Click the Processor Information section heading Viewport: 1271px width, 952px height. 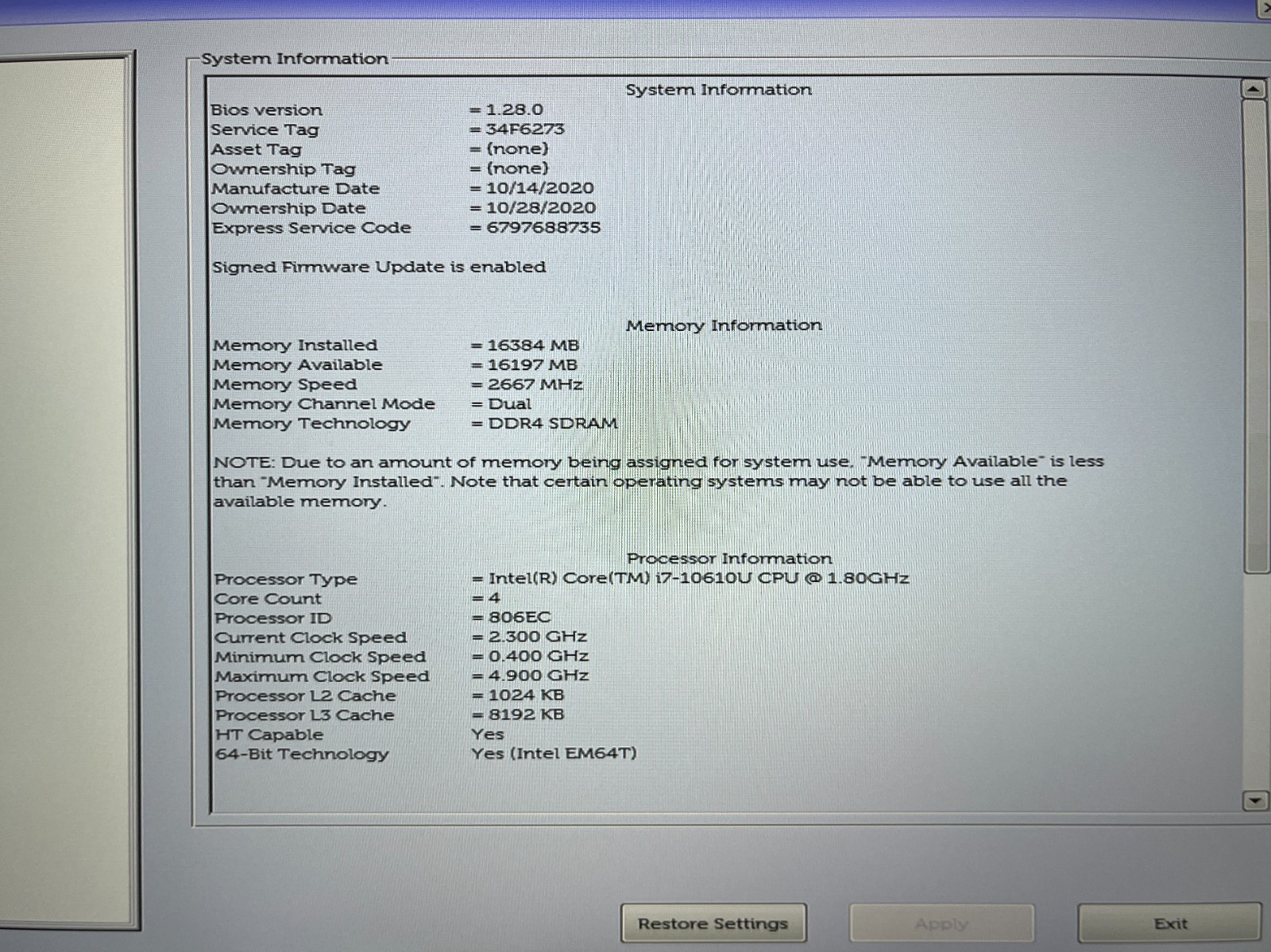pos(729,558)
